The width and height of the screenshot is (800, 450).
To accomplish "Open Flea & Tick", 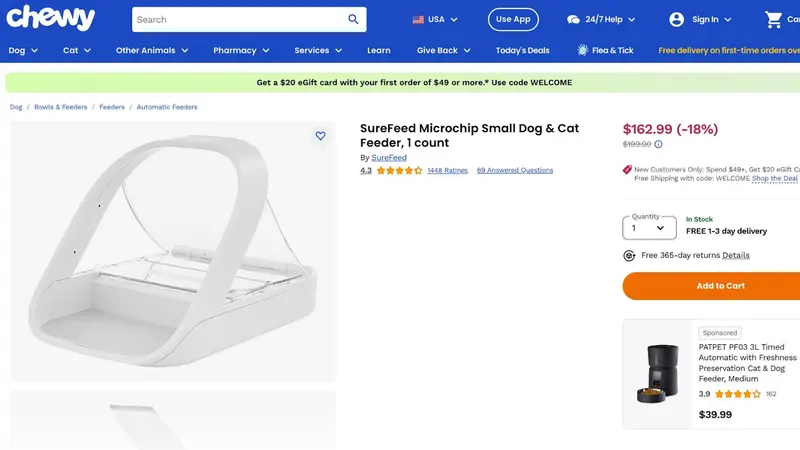I will [x=604, y=50].
